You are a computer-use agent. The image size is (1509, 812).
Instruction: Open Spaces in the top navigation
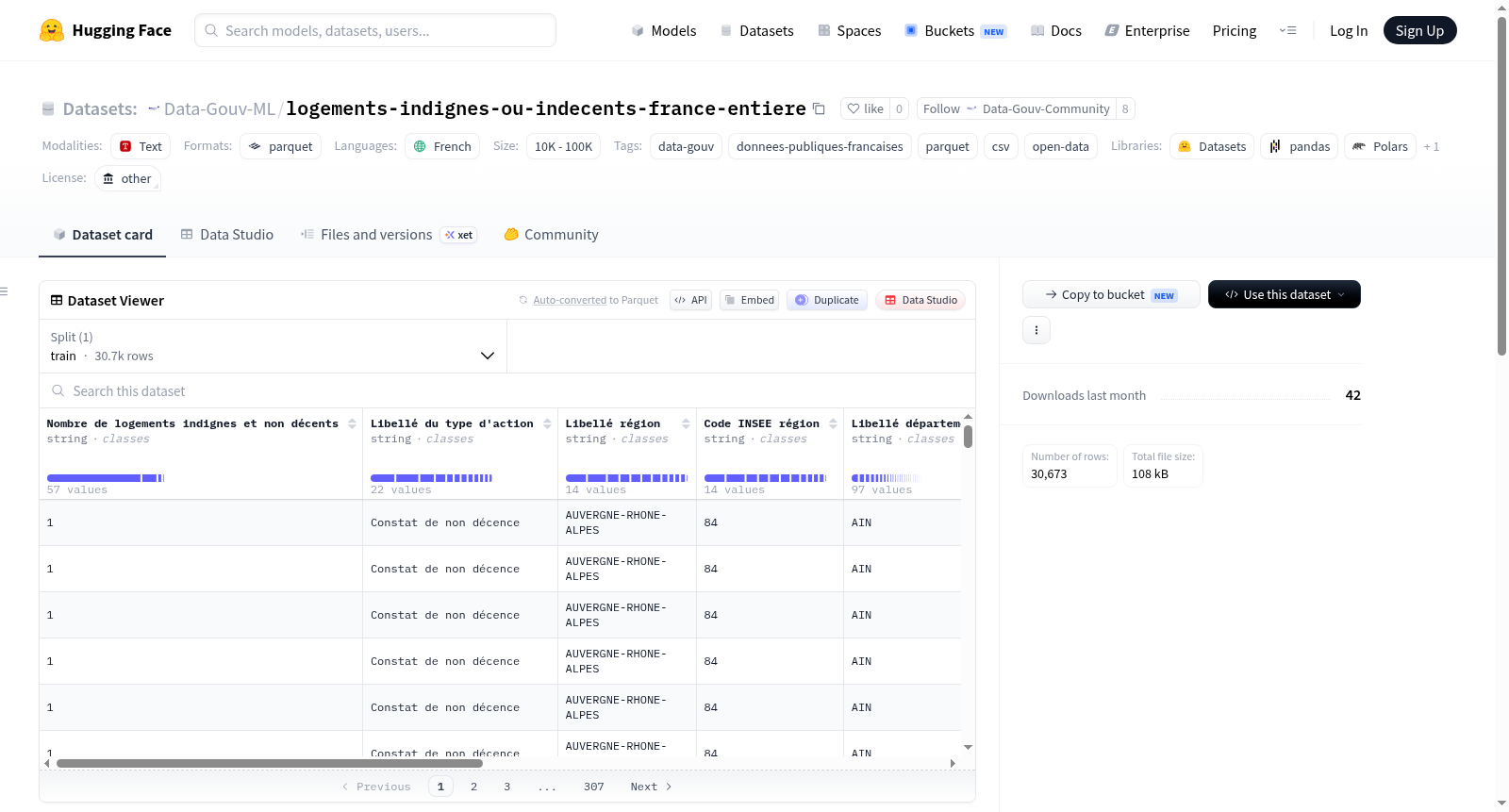(850, 31)
